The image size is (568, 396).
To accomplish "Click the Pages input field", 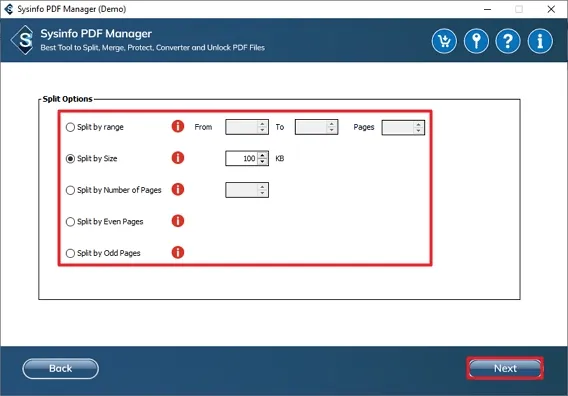I will click(398, 127).
